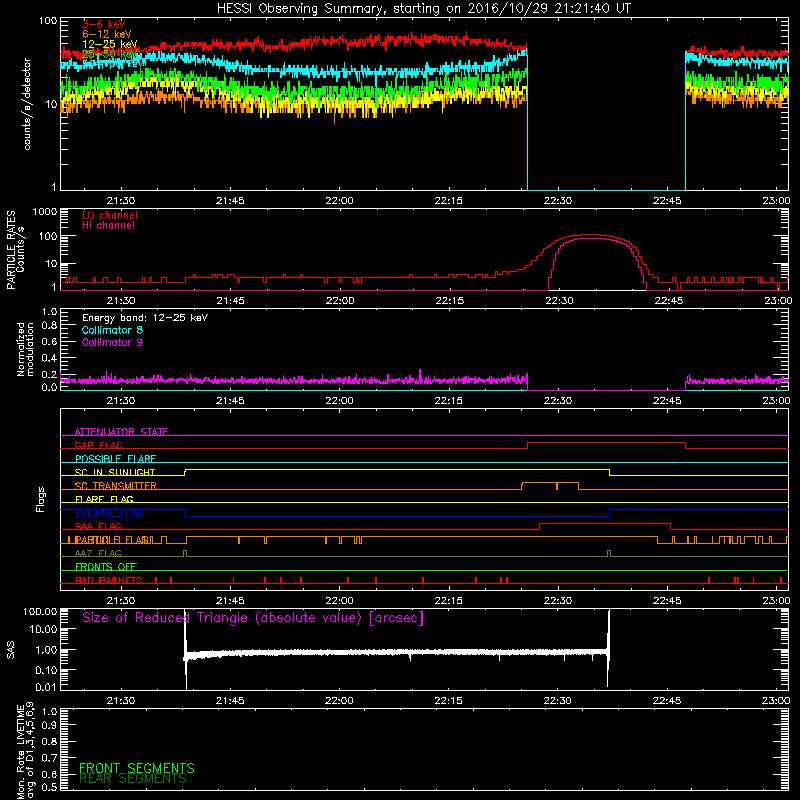Click the 'GAP FLAG' label
The width and height of the screenshot is (800, 800).
point(99,445)
